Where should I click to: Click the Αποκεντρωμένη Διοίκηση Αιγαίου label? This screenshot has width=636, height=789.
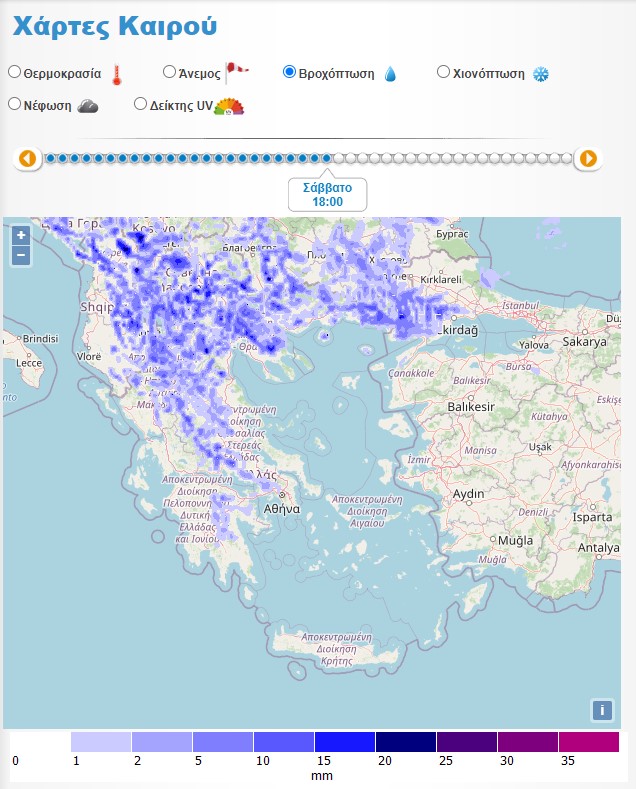(x=367, y=511)
